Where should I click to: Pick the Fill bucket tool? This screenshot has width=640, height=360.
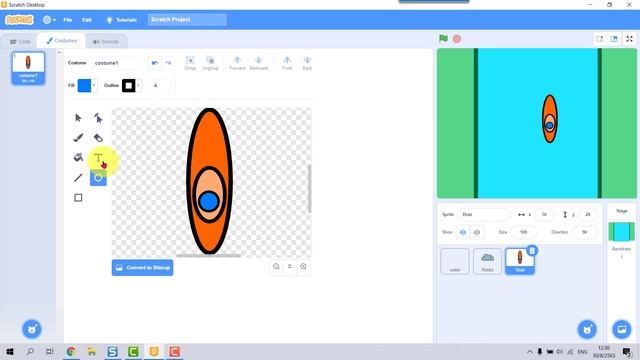[78, 158]
